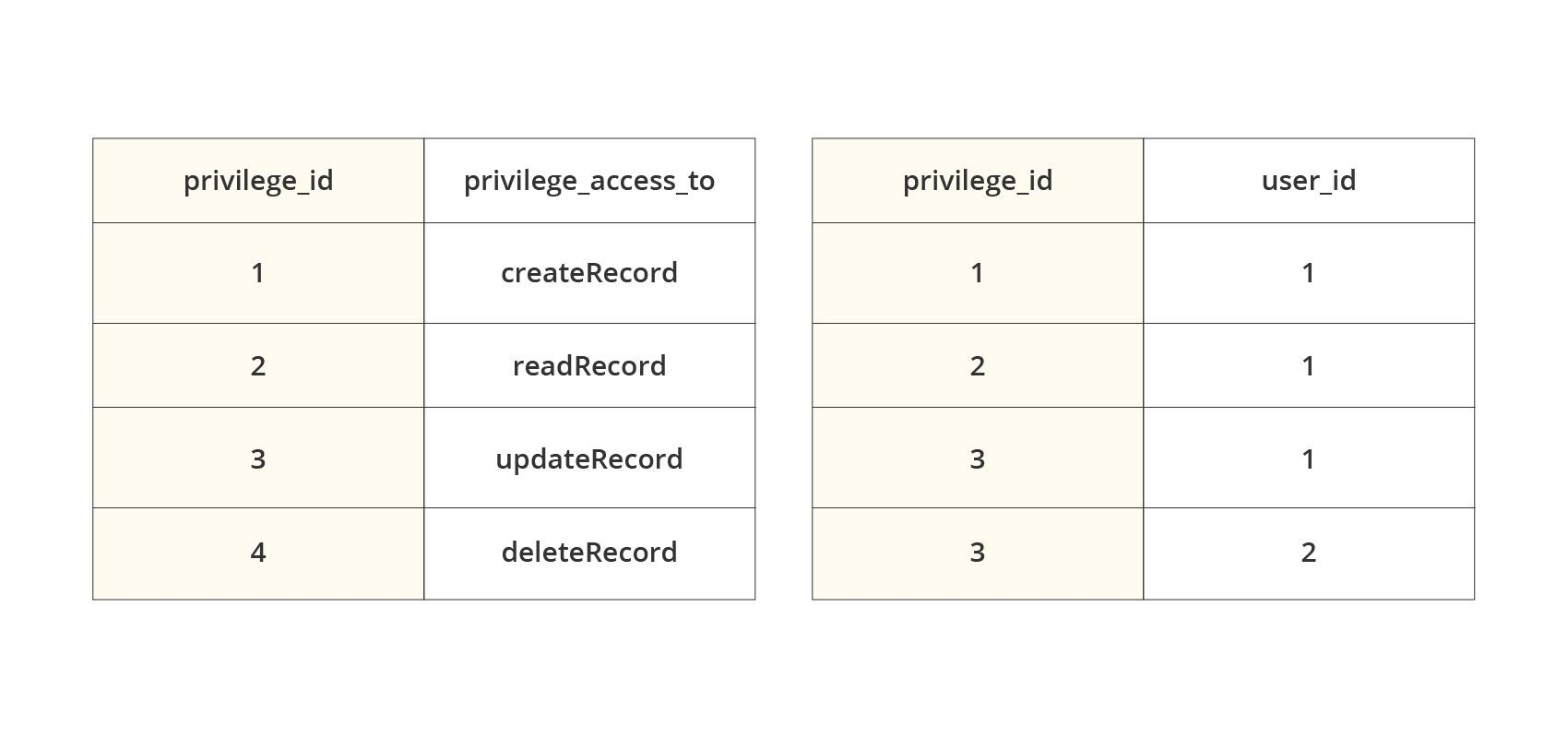Click the updateRecord cell
The image size is (1568, 738).
589,458
